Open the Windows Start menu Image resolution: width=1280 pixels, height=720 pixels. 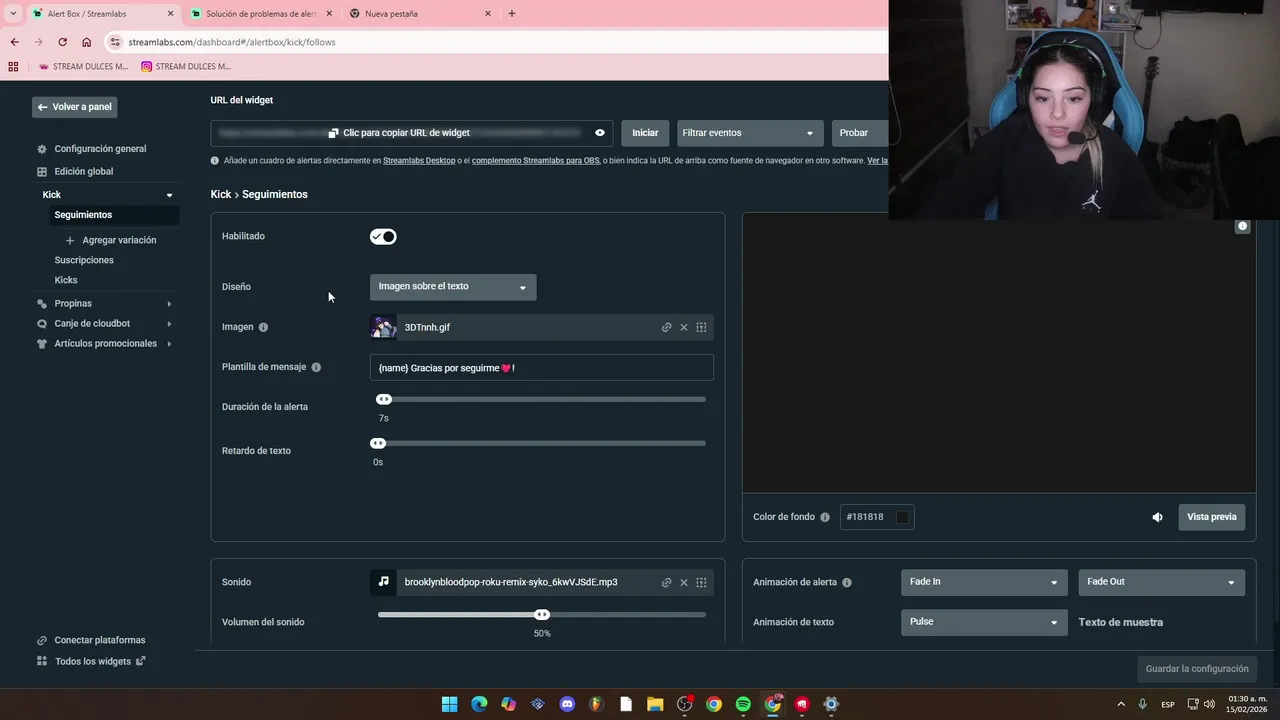point(450,704)
